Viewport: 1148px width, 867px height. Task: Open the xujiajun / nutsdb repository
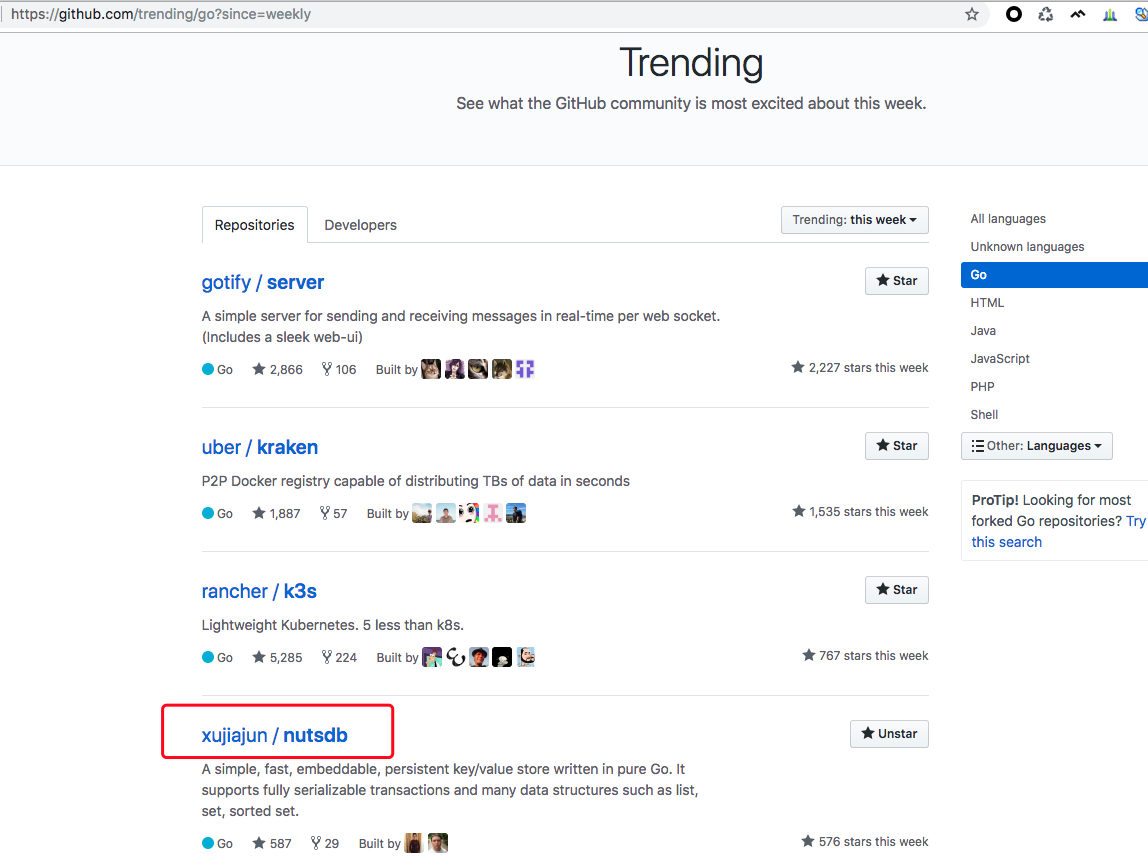pyautogui.click(x=275, y=735)
